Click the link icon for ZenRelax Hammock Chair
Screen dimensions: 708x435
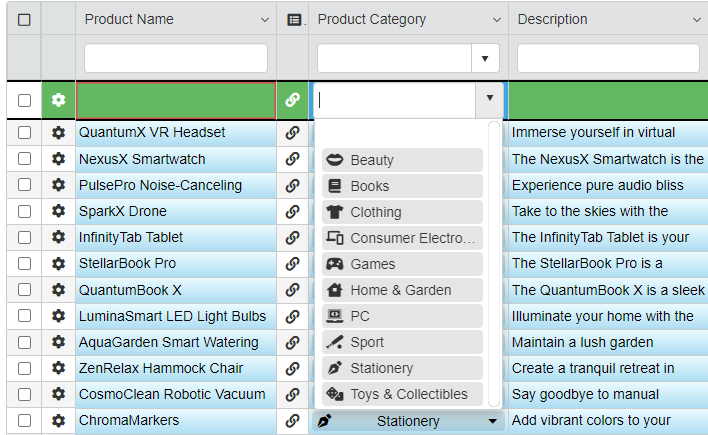(292, 368)
